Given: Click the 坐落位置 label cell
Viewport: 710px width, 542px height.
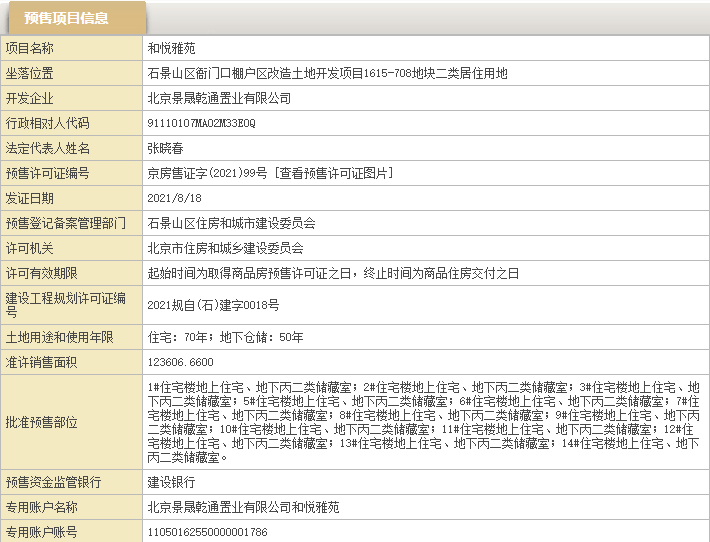Looking at the screenshot, I should pyautogui.click(x=72, y=73).
